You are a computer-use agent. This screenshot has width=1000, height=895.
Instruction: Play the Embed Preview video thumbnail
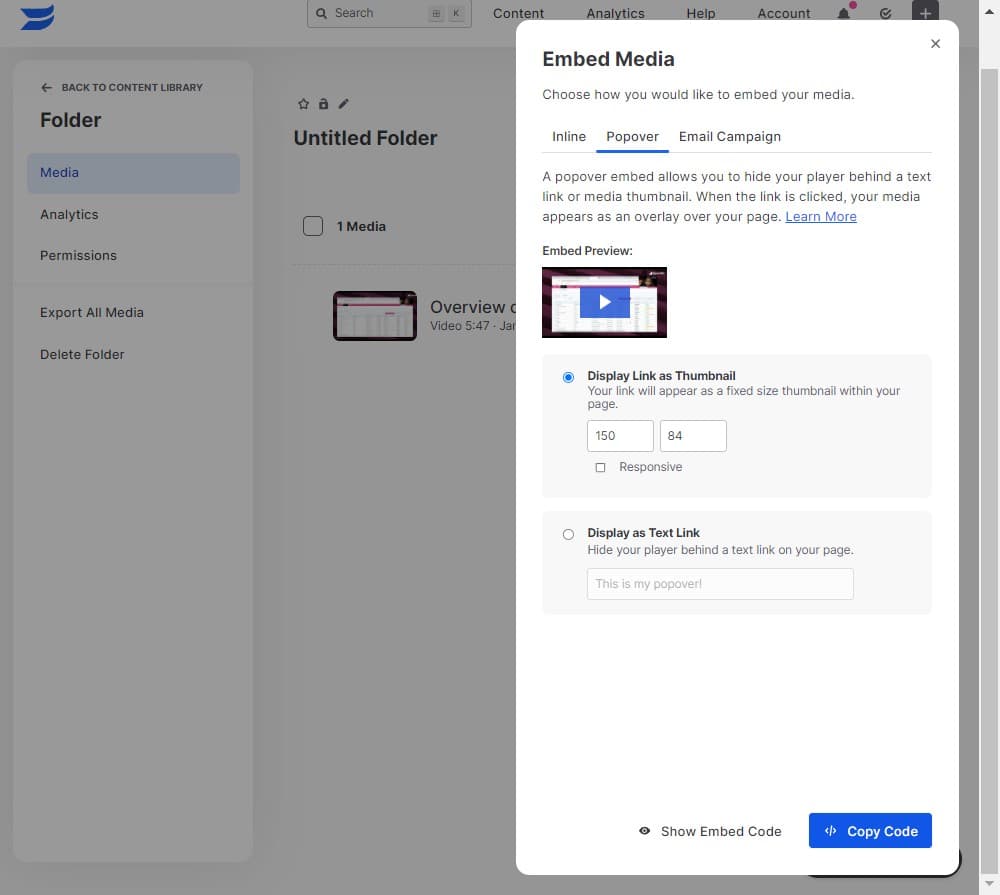click(604, 302)
